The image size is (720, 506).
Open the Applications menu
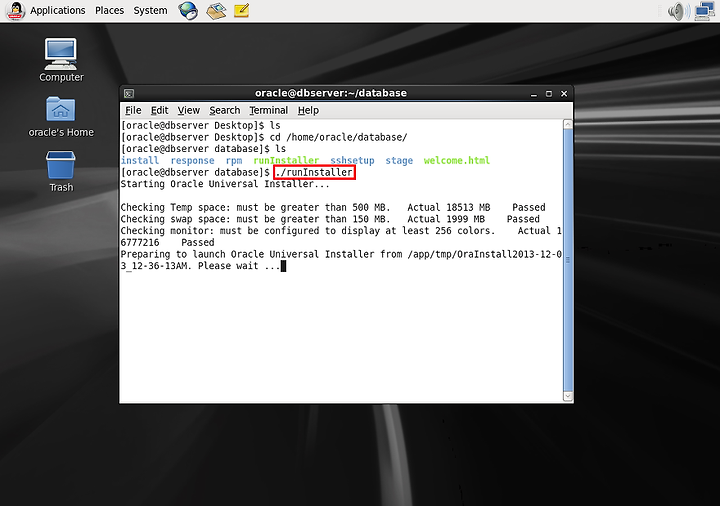click(57, 10)
